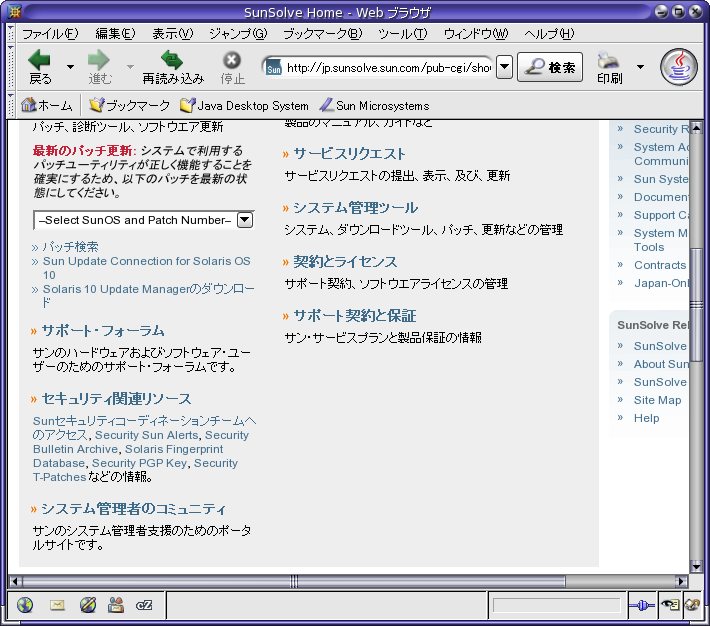
Task: Open Navigator globe icon in status bar
Action: [25, 605]
